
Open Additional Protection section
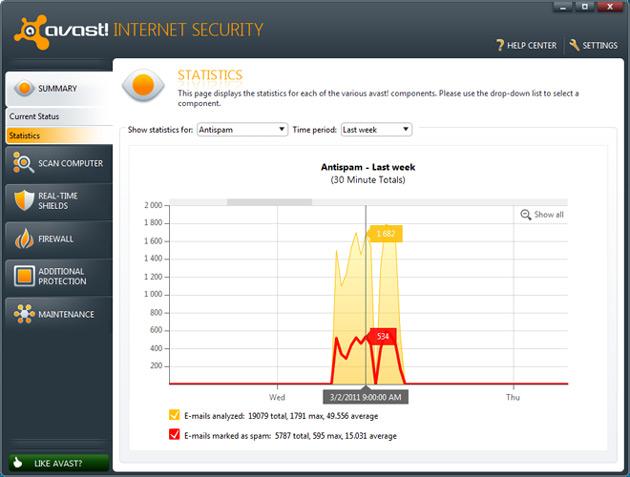coord(59,276)
